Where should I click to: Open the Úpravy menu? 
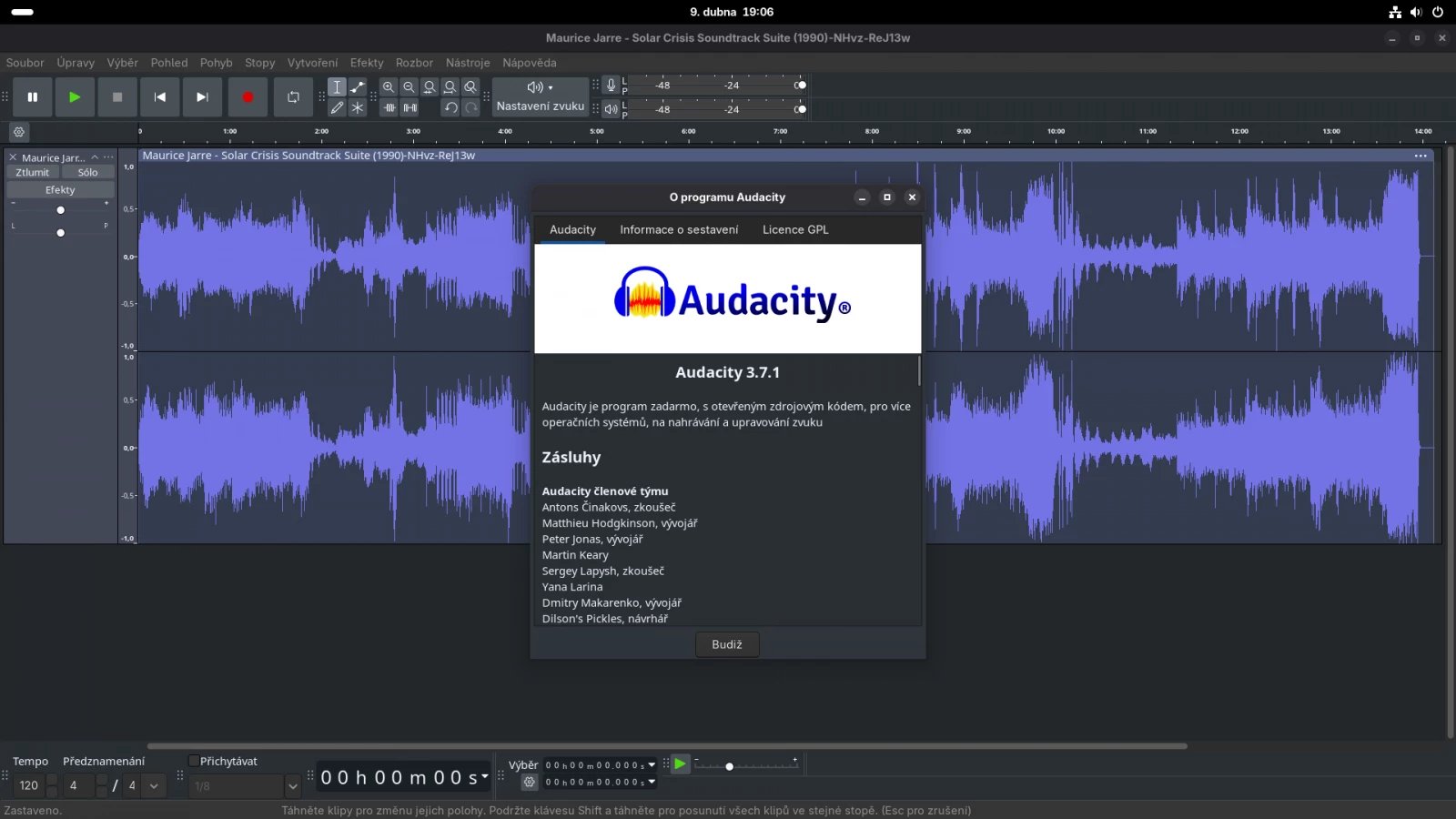(x=76, y=63)
